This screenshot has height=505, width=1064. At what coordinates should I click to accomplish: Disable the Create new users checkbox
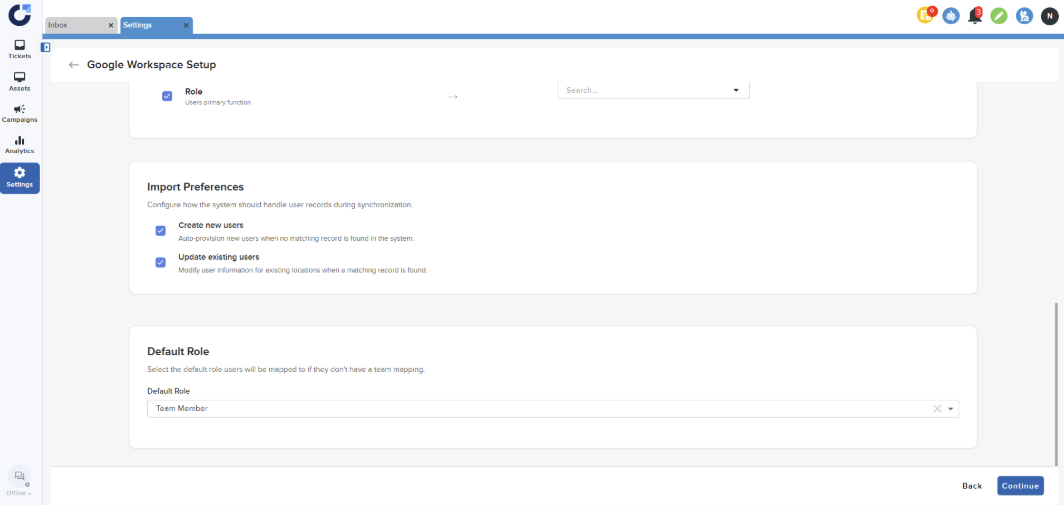coord(160,231)
